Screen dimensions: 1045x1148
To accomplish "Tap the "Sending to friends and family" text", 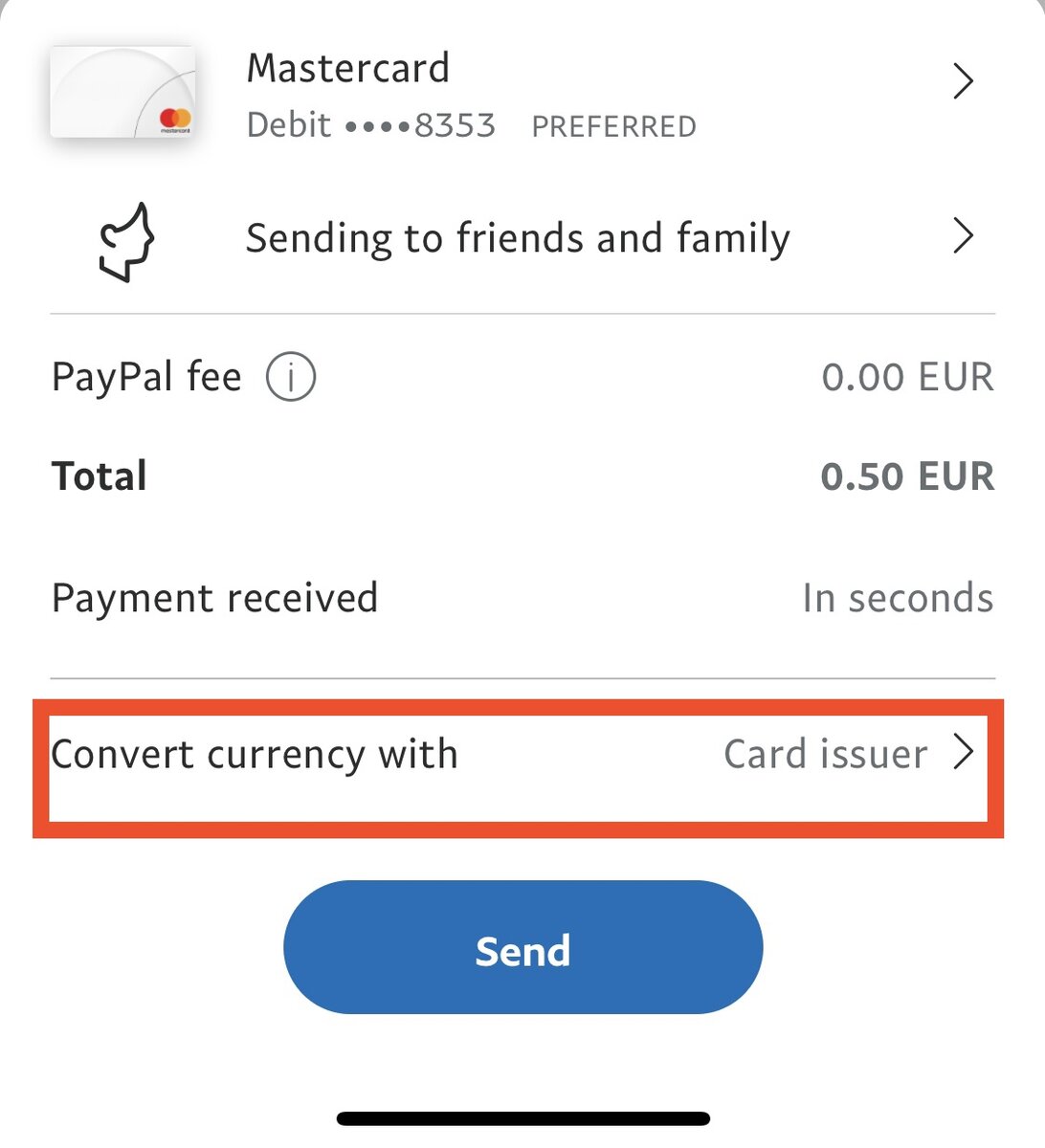I will (518, 238).
